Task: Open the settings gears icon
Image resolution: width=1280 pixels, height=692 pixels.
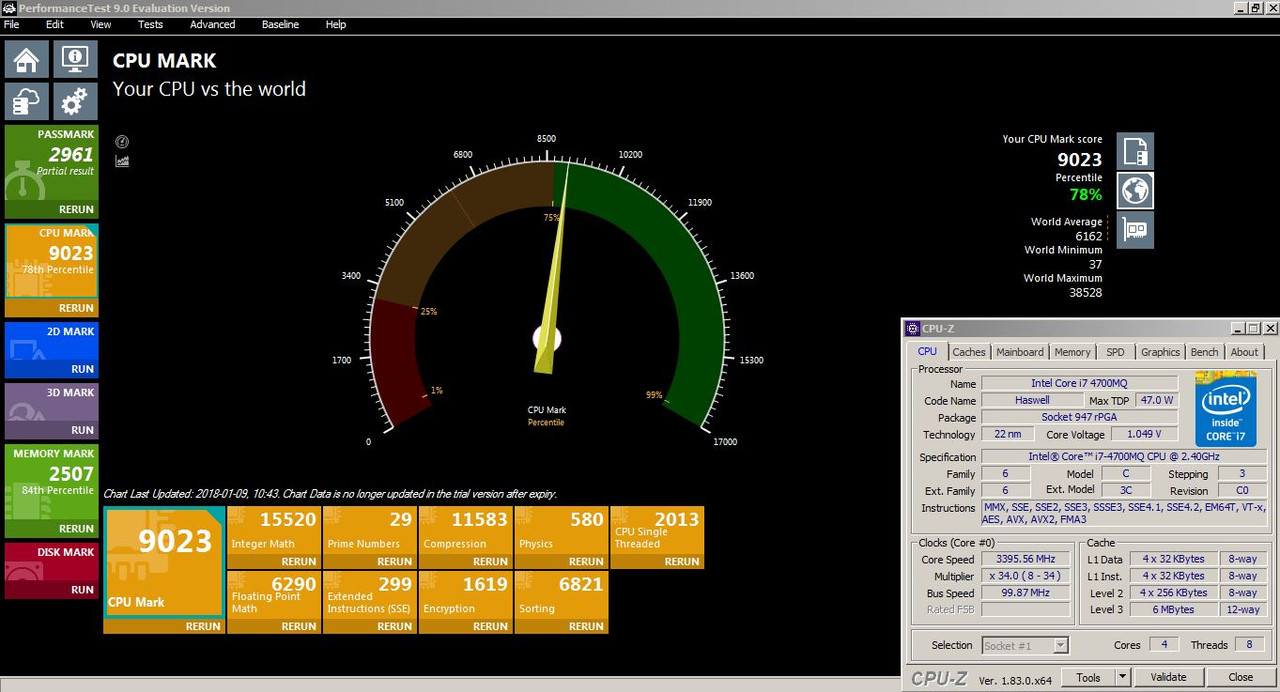Action: (x=75, y=101)
